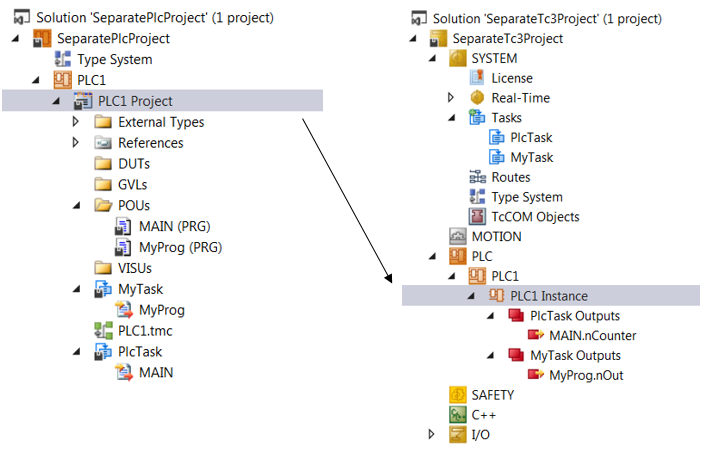Collapse the PlcTask node in the left tree
This screenshot has height=453, width=713.
point(76,352)
